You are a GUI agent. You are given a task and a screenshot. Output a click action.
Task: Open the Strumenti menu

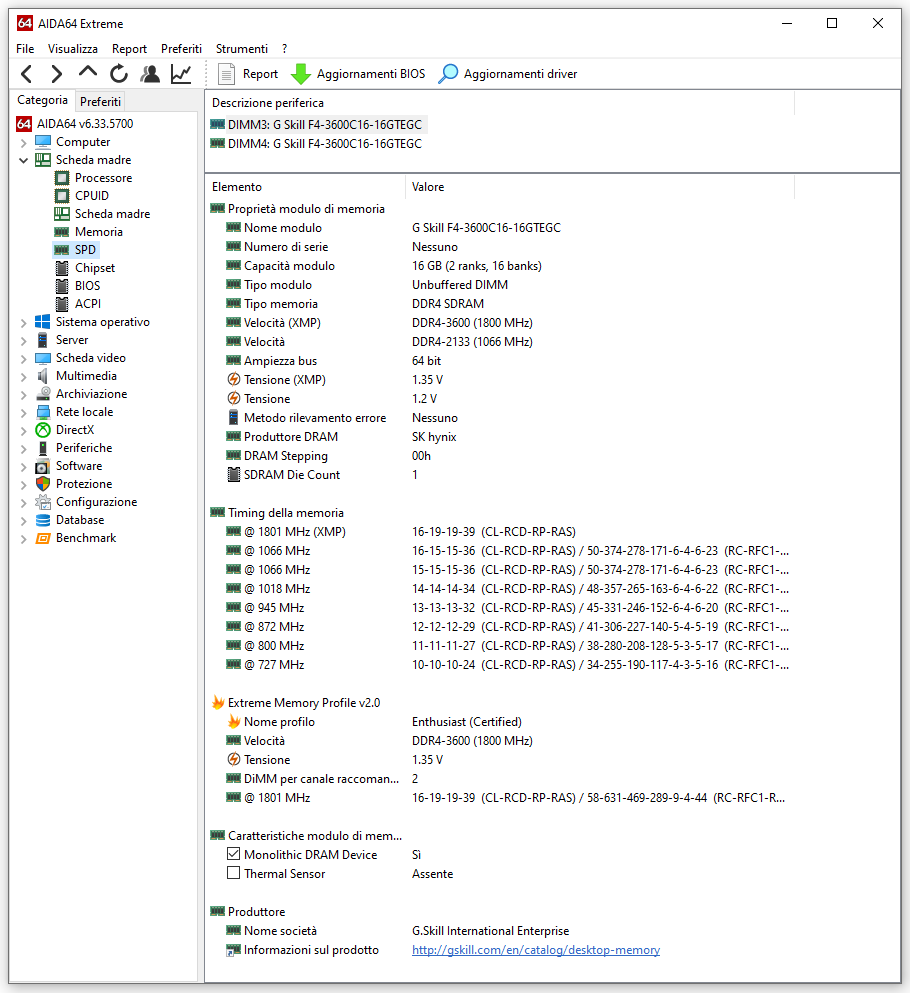[242, 49]
